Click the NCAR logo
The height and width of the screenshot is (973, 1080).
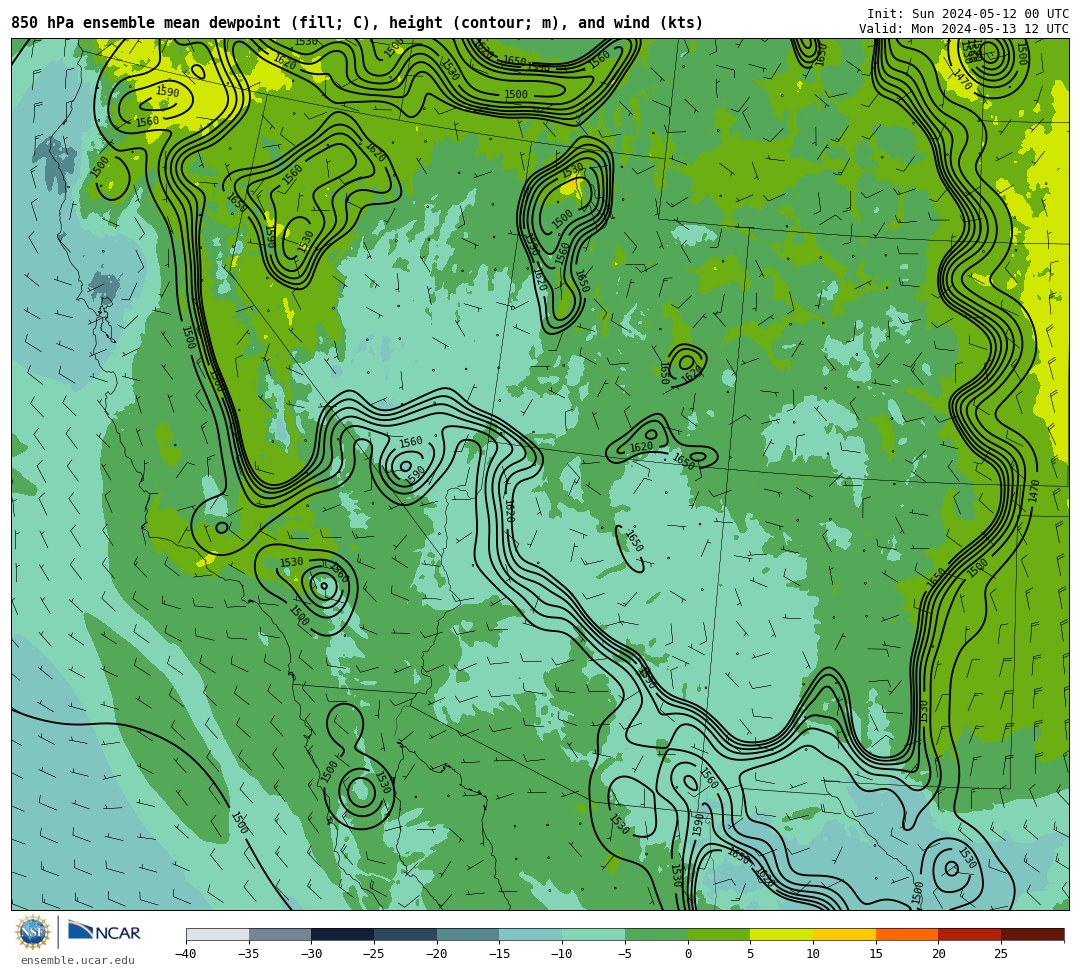tap(104, 931)
